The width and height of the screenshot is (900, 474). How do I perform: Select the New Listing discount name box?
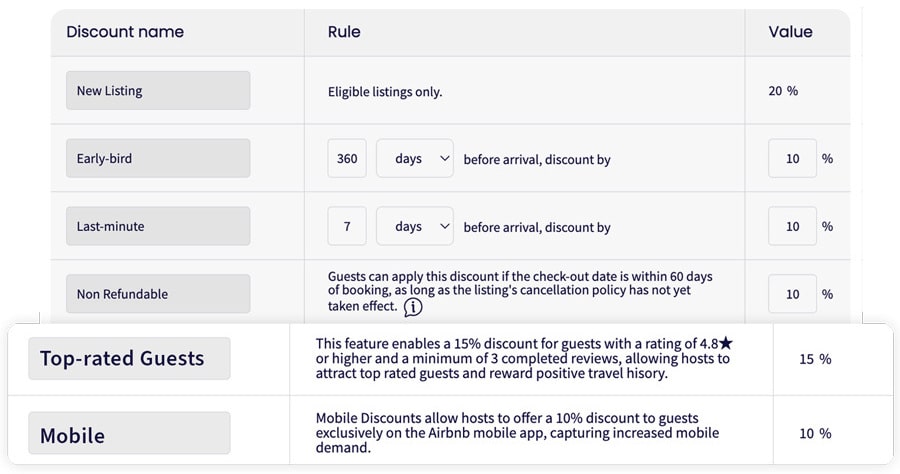coord(158,91)
